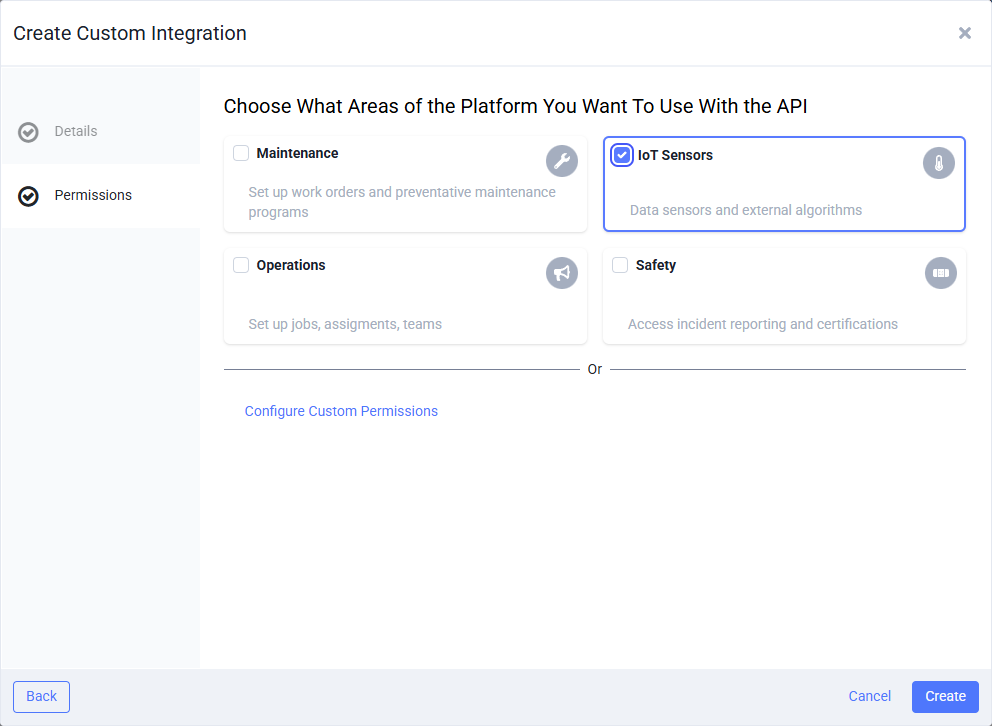Click the Create button
The height and width of the screenshot is (726, 992).
point(945,696)
